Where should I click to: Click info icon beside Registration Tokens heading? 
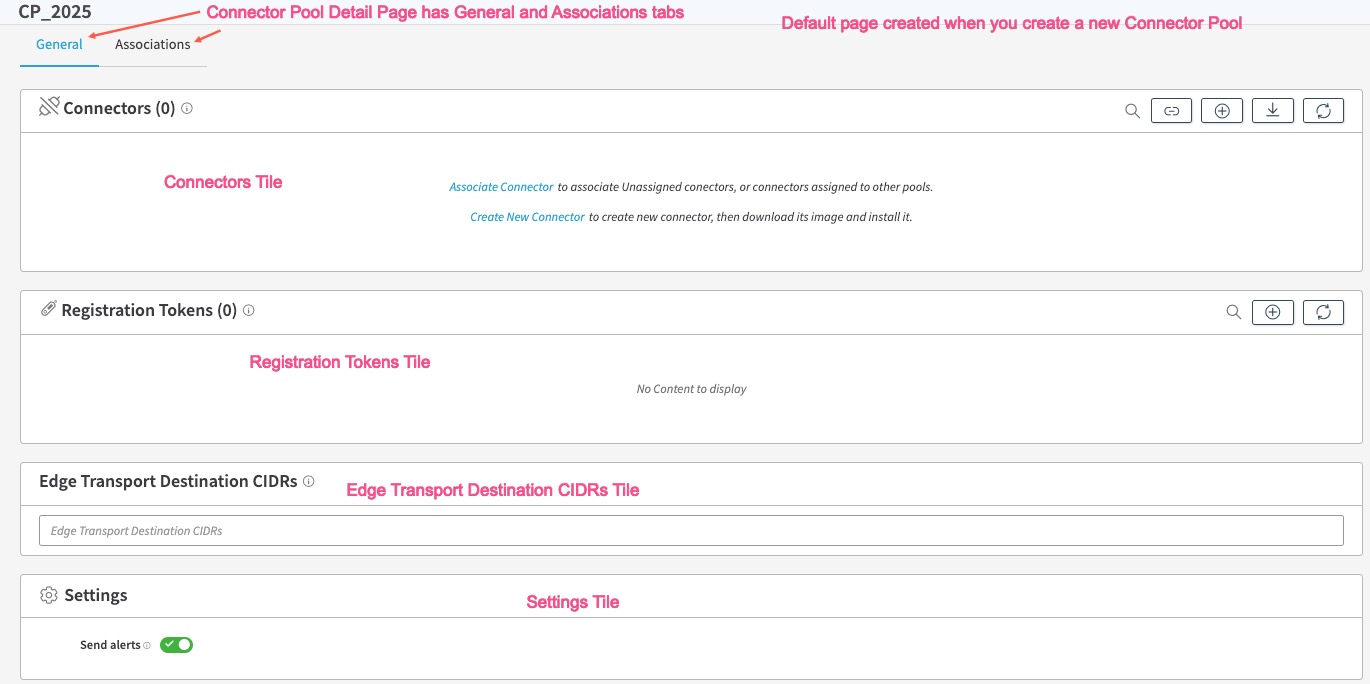[x=249, y=310]
